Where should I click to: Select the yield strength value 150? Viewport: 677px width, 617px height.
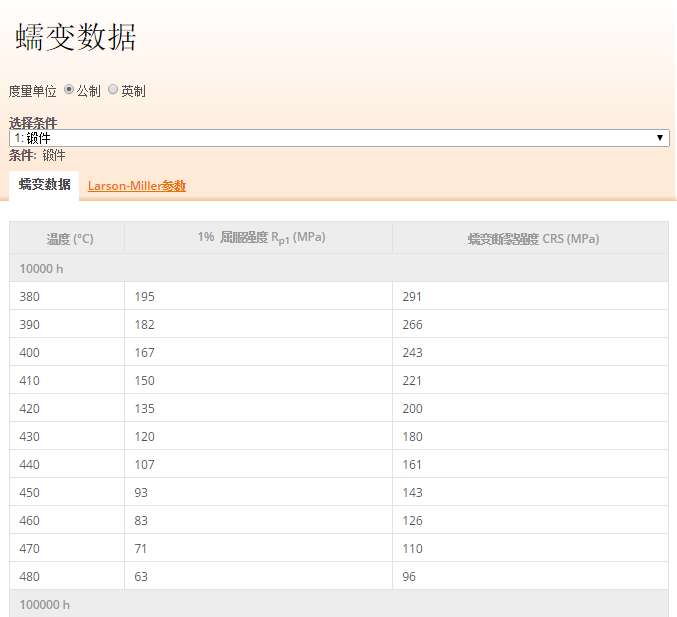click(145, 380)
